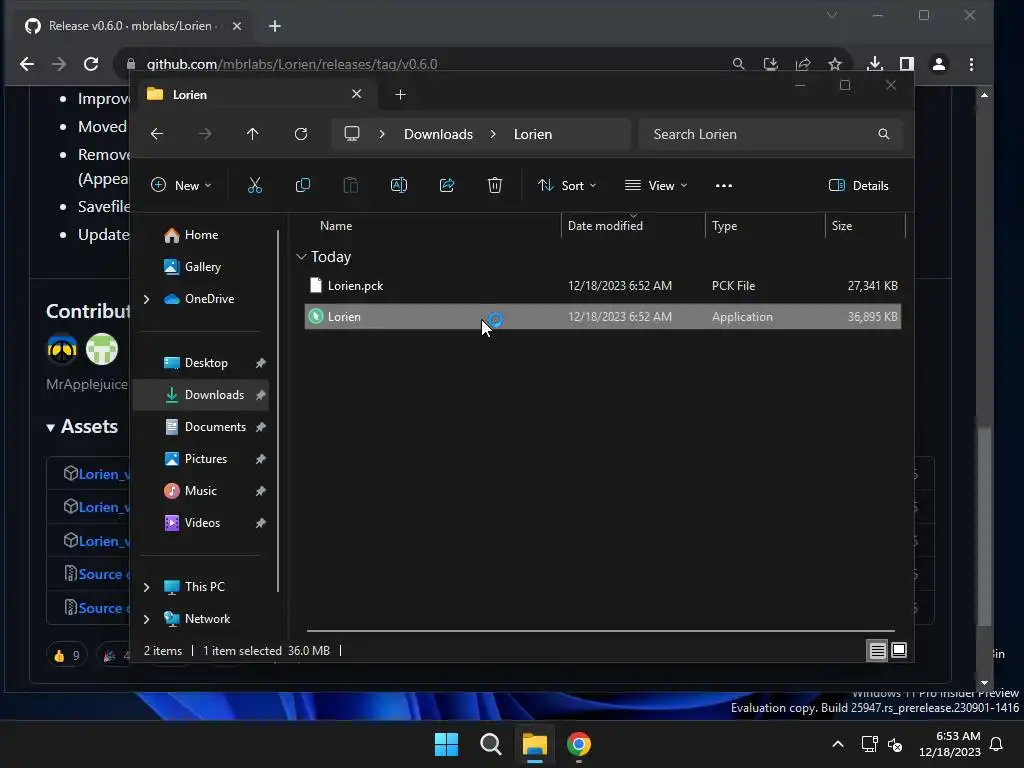The width and height of the screenshot is (1024, 768).
Task: Click the Rename icon in Explorer toolbar
Action: point(398,185)
